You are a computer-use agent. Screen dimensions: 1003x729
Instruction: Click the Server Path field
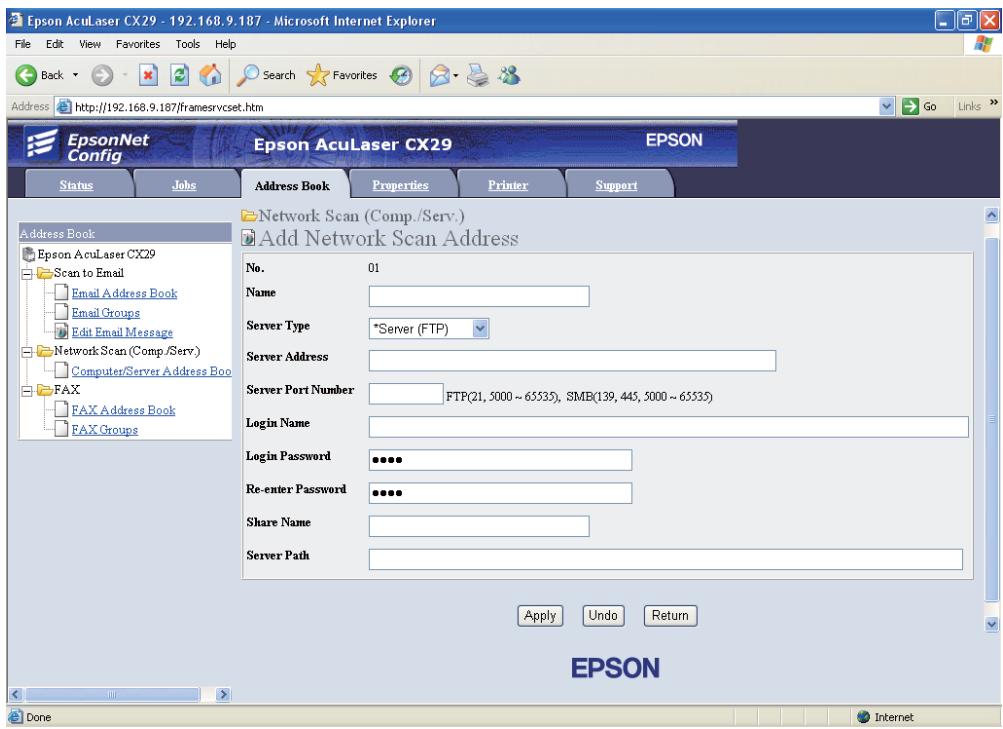click(666, 560)
